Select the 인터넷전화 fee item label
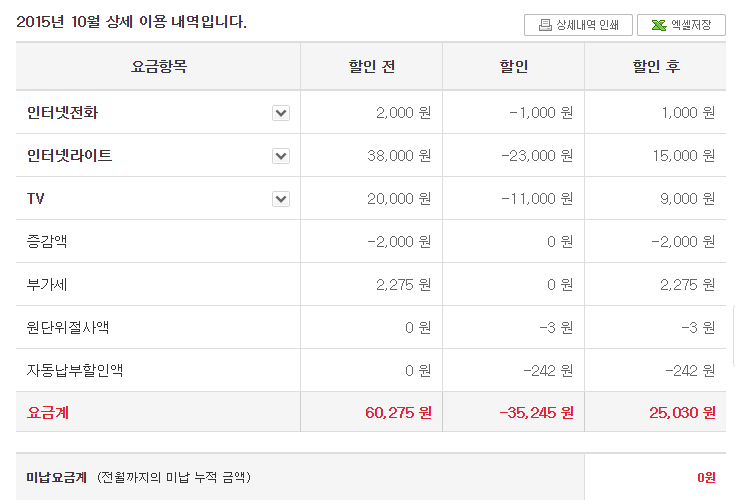 coord(62,112)
